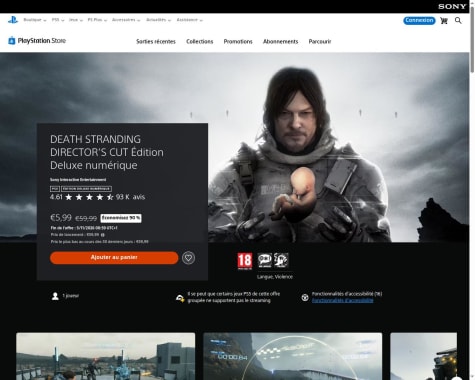Click the info icon beside launch price

[x=103, y=235]
